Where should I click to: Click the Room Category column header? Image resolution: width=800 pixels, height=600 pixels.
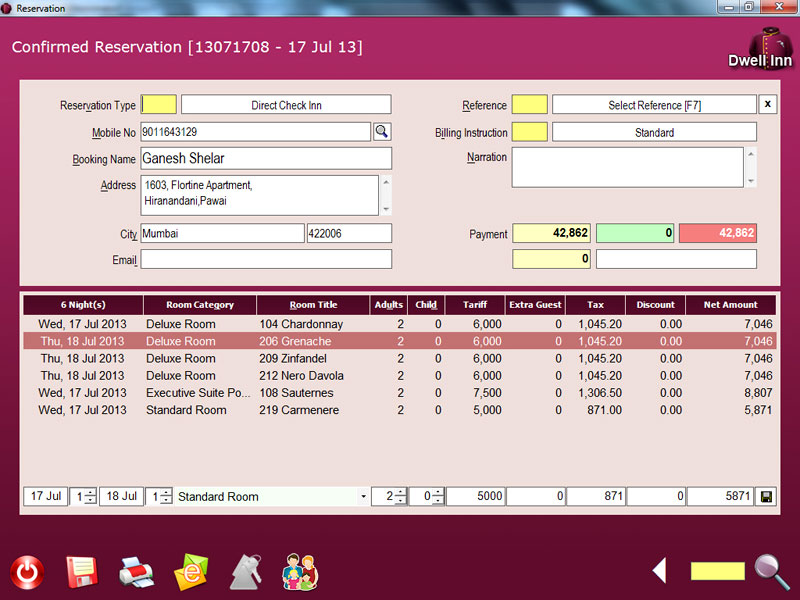point(199,305)
